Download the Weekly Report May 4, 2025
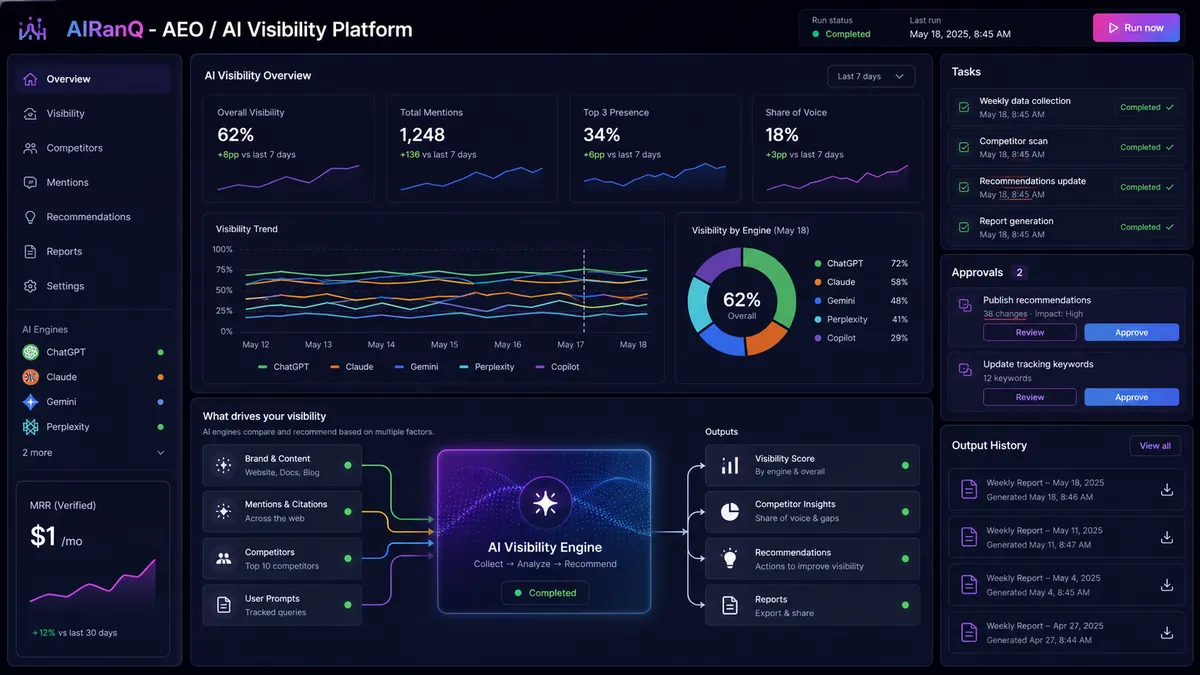The width and height of the screenshot is (1200, 675). pos(1166,585)
